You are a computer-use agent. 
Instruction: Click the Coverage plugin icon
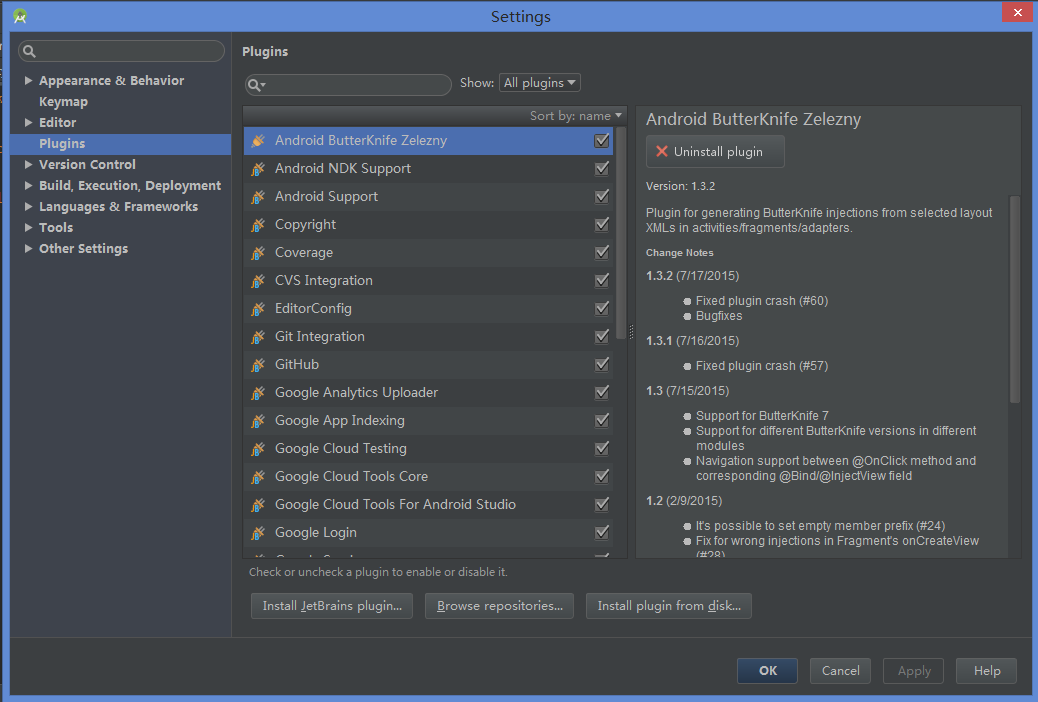258,253
